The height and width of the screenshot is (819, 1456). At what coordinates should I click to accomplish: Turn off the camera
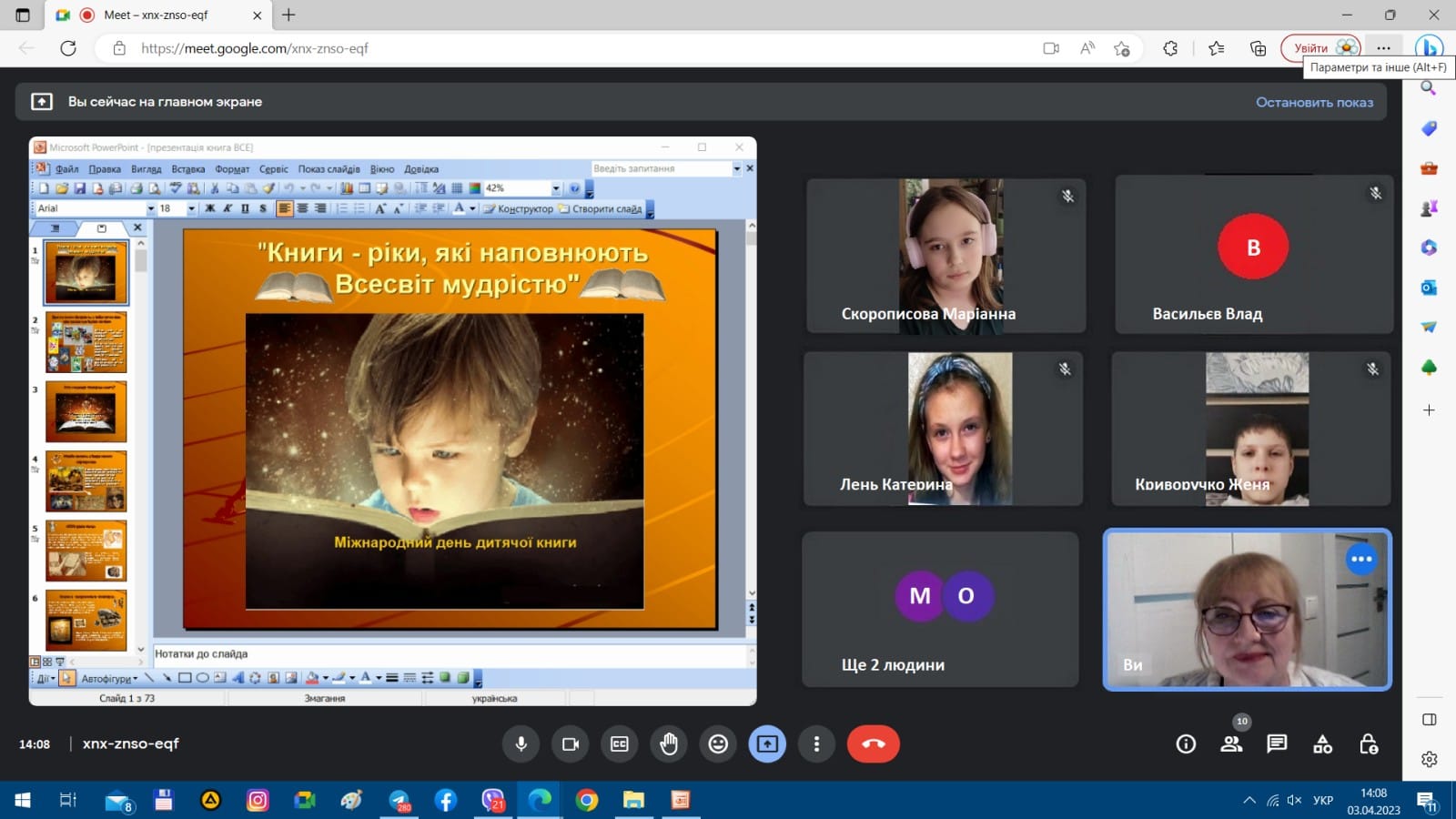click(571, 744)
